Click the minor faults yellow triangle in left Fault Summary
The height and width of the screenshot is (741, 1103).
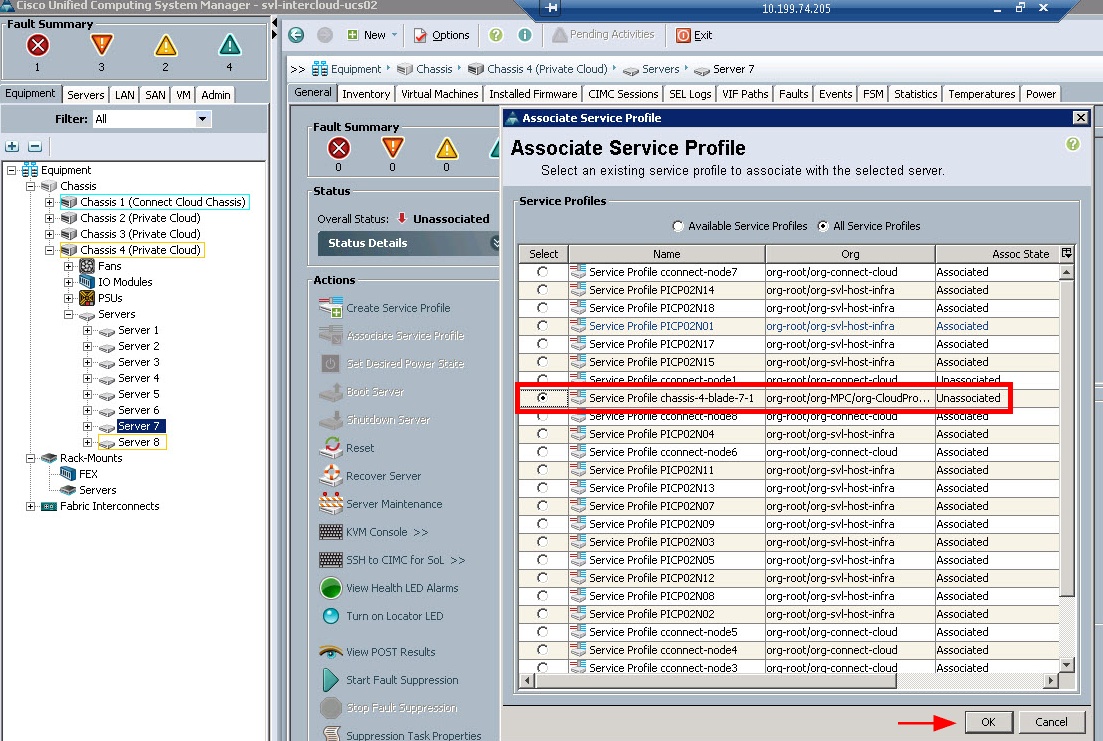point(165,45)
